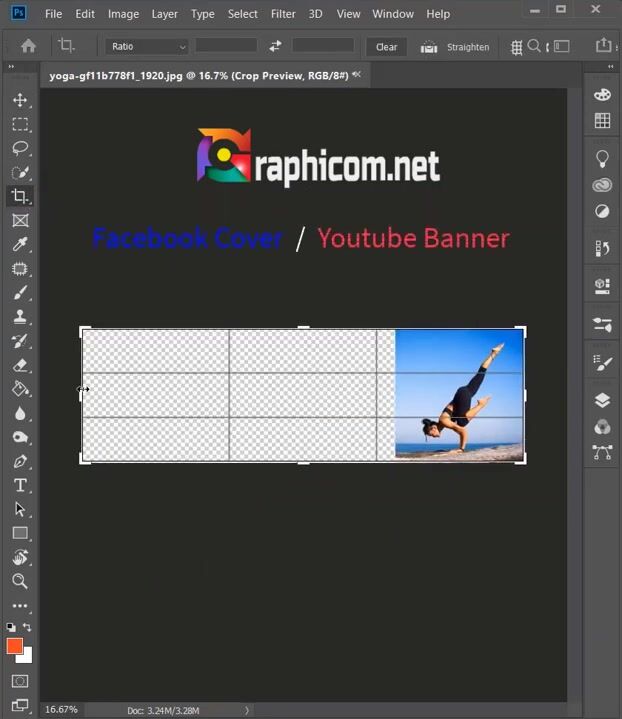The width and height of the screenshot is (622, 719).
Task: Select the Path Selection tool
Action: [x=20, y=509]
